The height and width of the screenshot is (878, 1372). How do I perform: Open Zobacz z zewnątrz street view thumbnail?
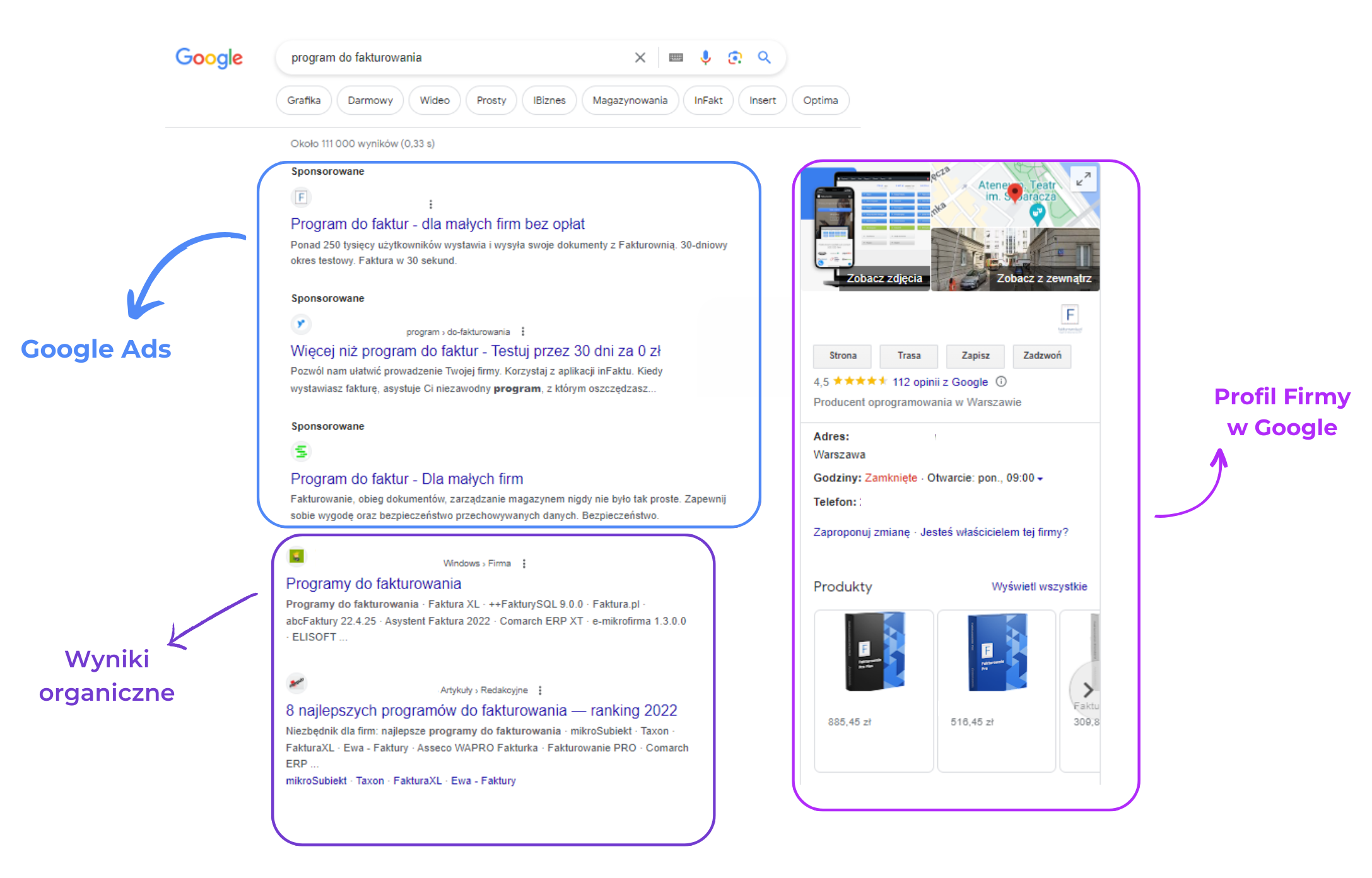click(1016, 259)
